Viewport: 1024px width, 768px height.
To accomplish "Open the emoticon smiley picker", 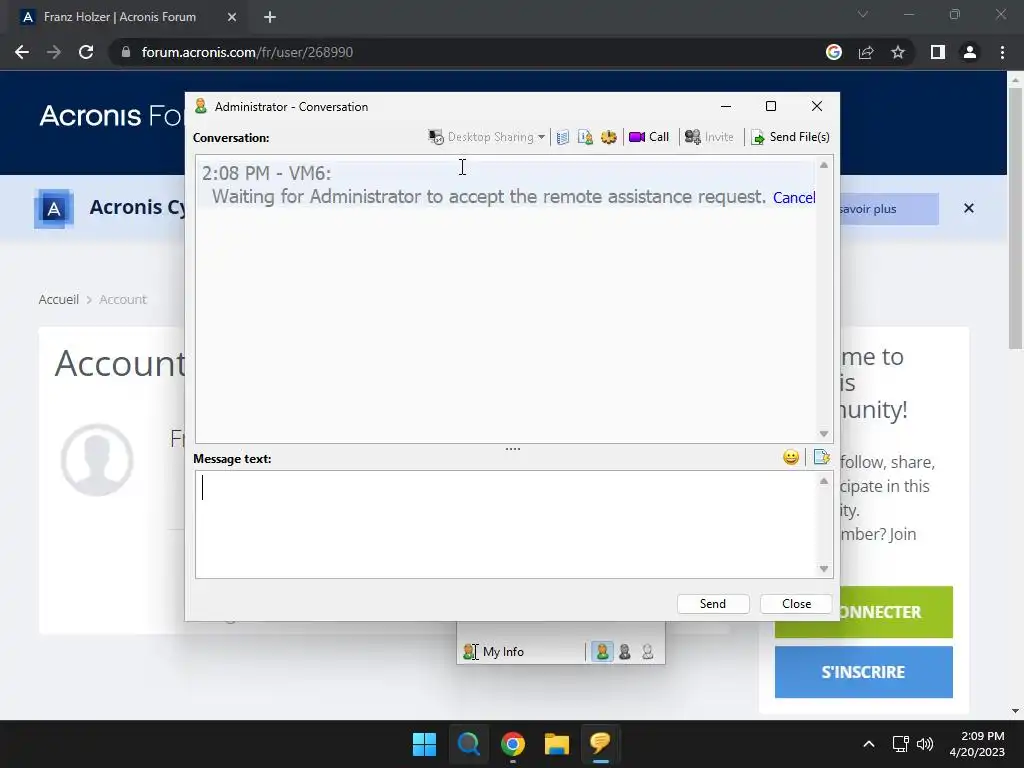I will pyautogui.click(x=791, y=457).
